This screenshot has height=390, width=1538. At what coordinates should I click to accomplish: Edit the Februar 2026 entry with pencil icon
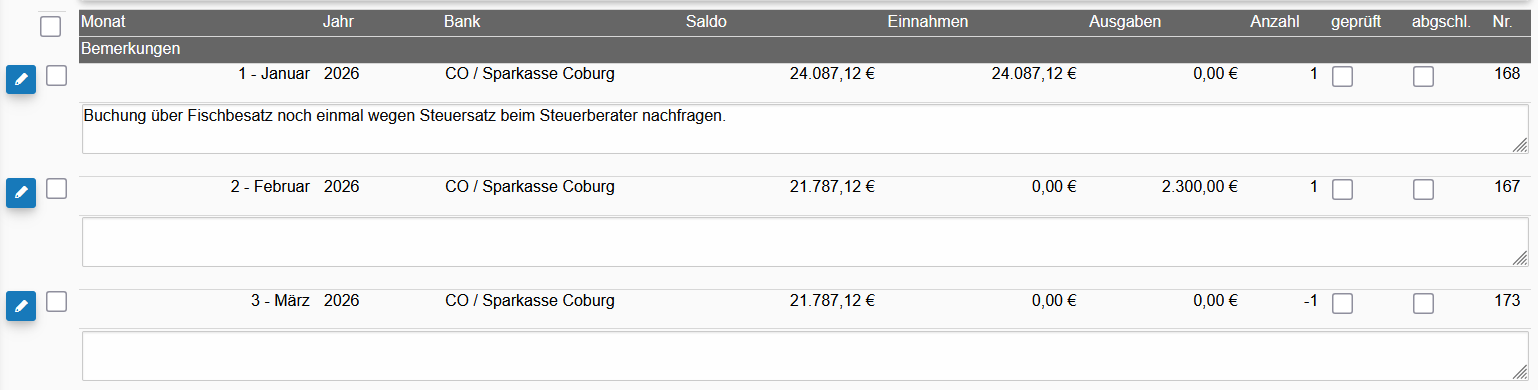click(21, 193)
